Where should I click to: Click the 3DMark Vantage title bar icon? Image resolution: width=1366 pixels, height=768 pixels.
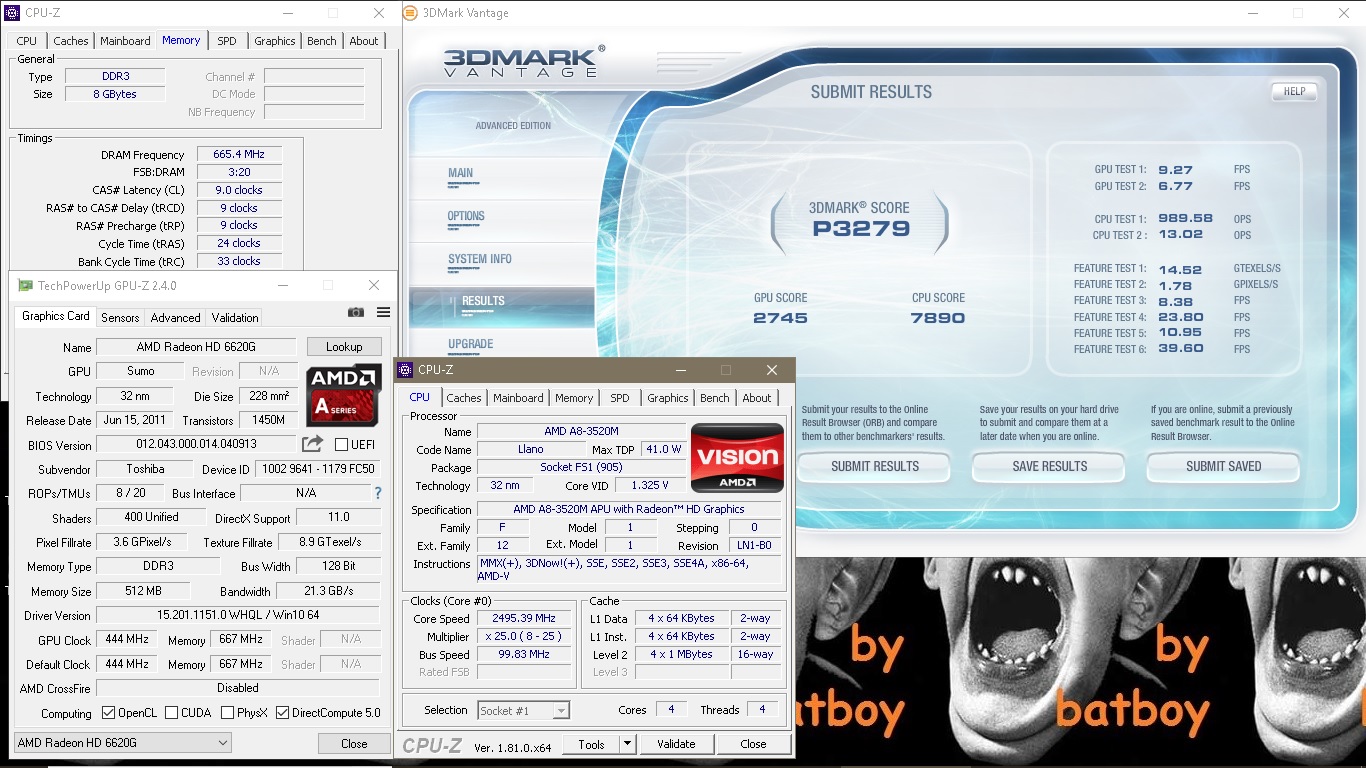pyautogui.click(x=411, y=13)
